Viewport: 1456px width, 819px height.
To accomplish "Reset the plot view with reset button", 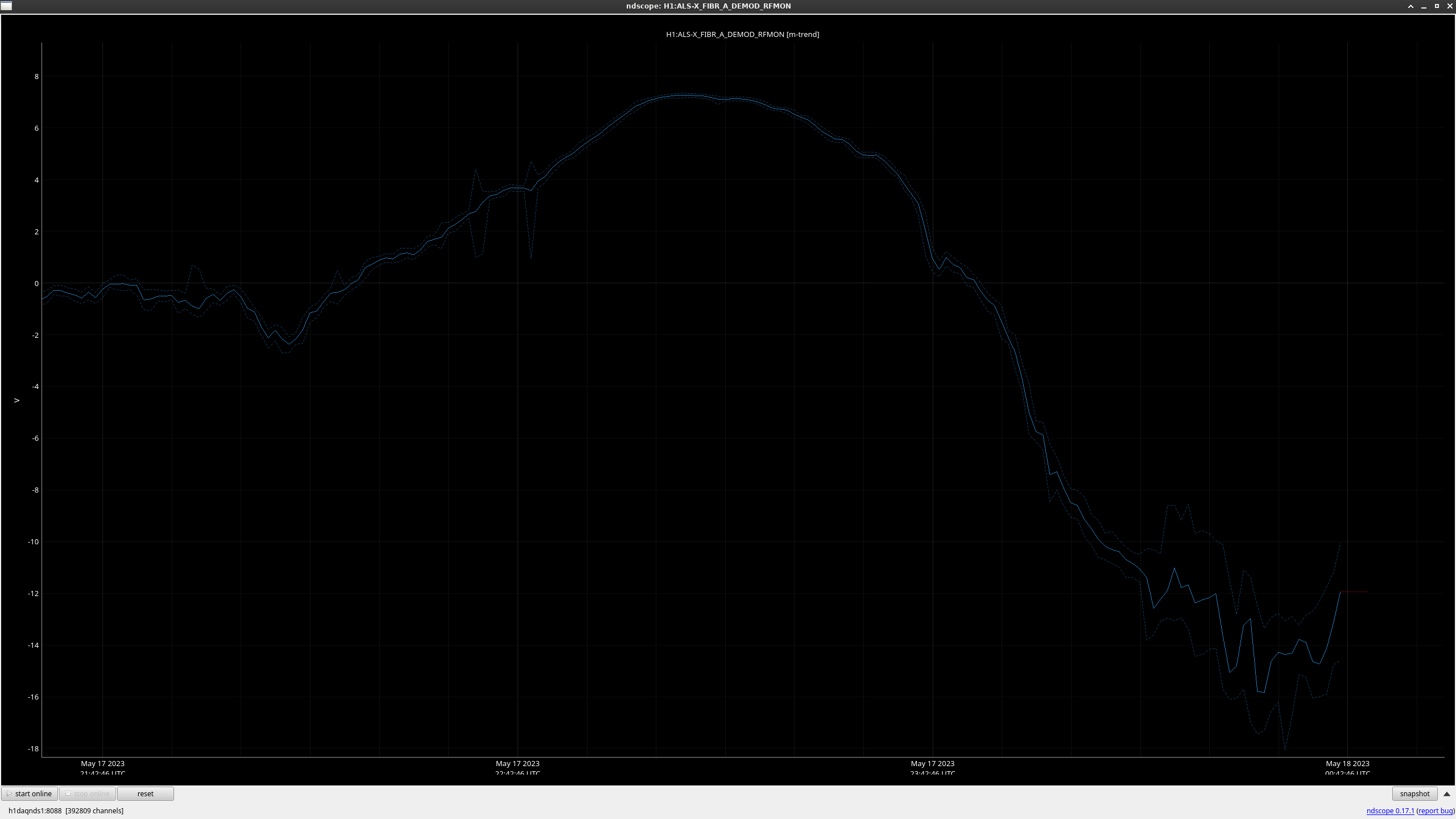I will coord(146,793).
